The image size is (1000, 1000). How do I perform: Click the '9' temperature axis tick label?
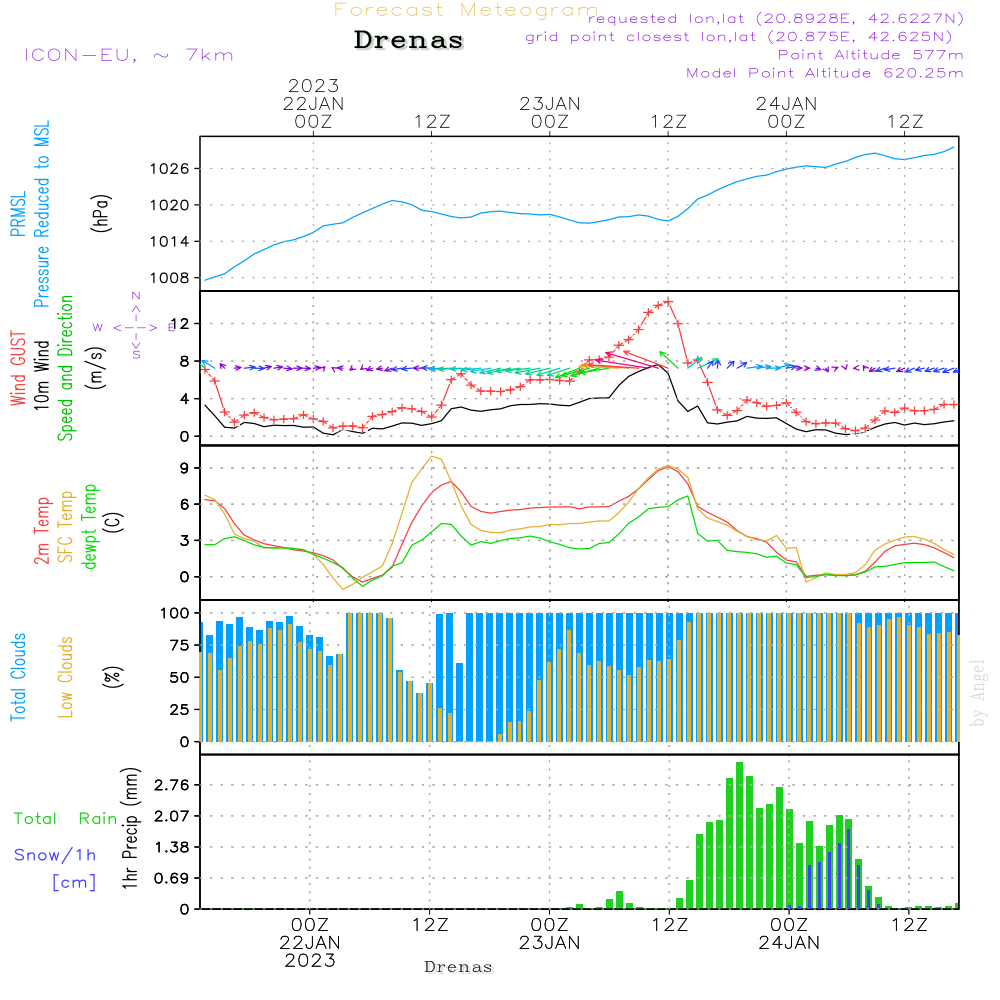pyautogui.click(x=184, y=469)
